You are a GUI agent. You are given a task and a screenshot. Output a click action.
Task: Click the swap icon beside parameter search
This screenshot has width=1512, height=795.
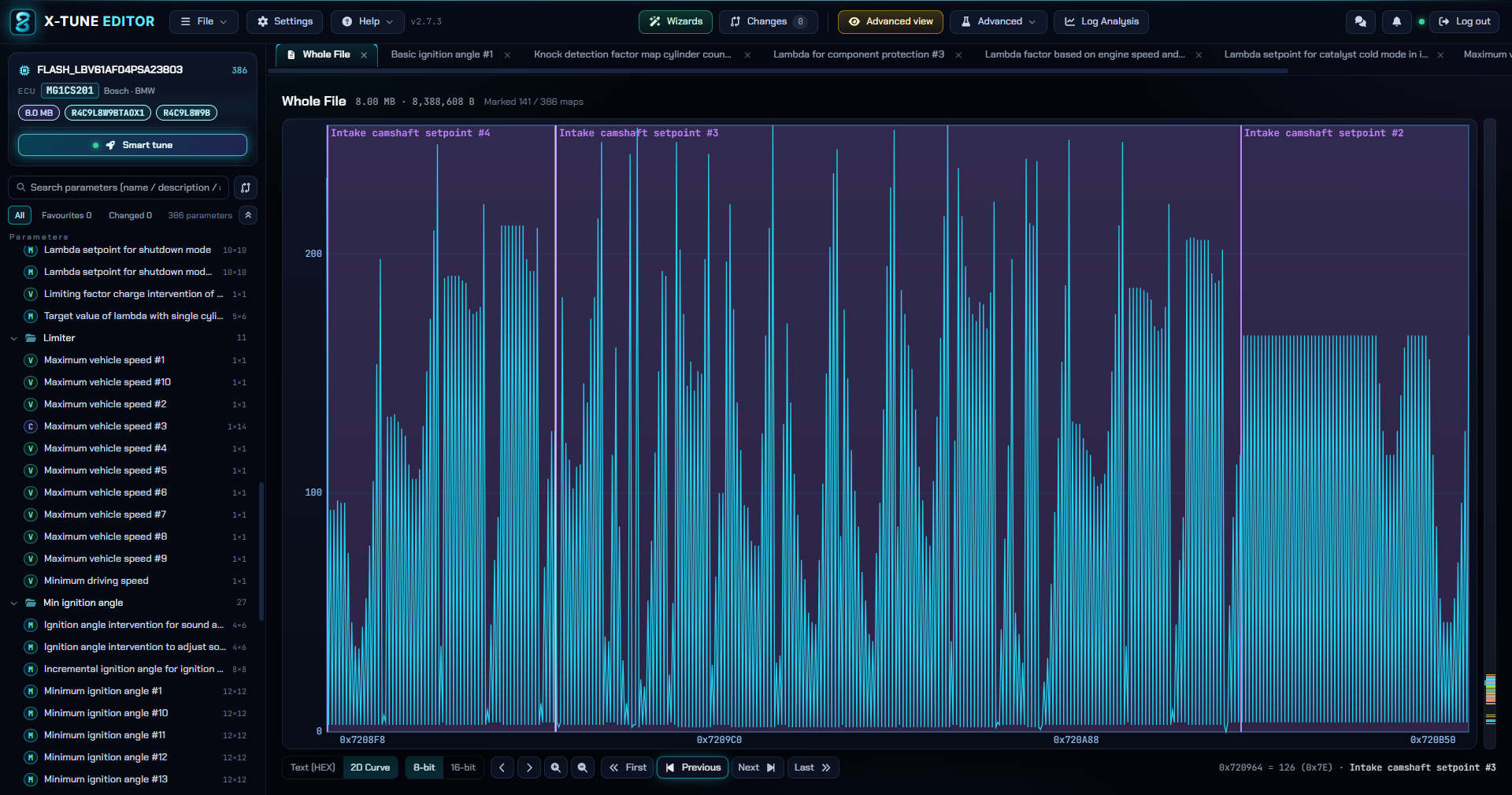(x=246, y=188)
